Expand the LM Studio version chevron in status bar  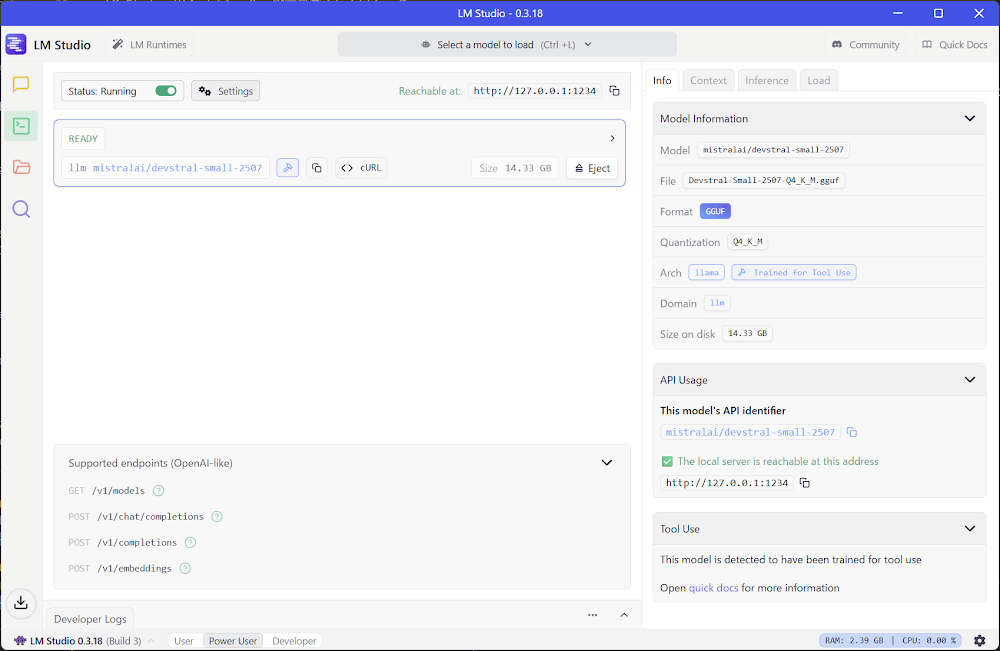pyautogui.click(x=151, y=641)
